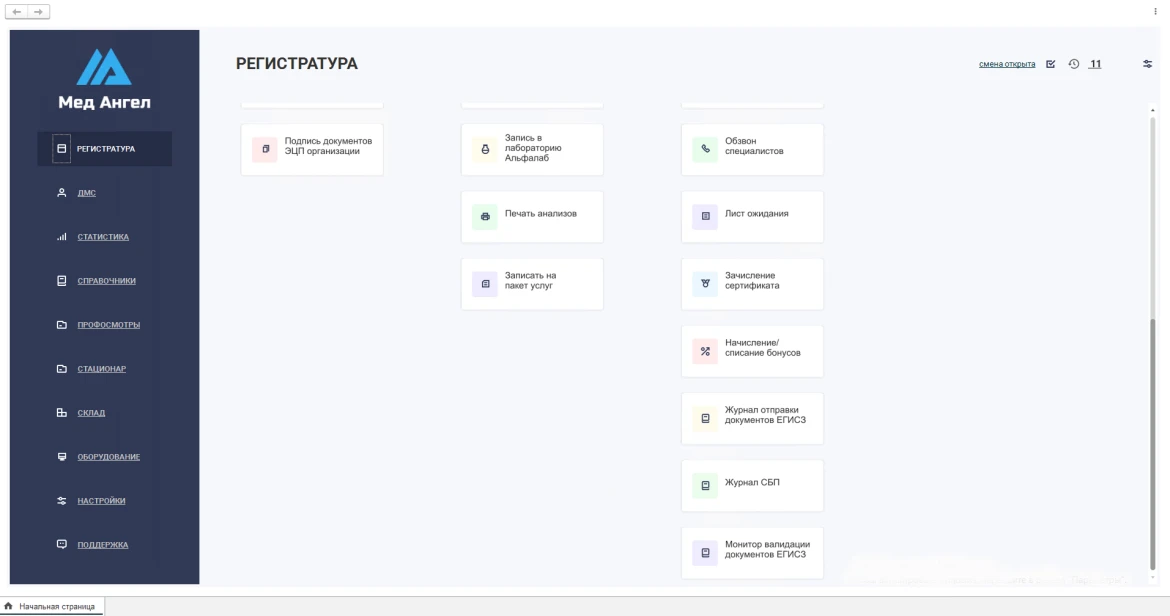Click the Статистика bar chart icon
1170x616 pixels.
click(62, 236)
